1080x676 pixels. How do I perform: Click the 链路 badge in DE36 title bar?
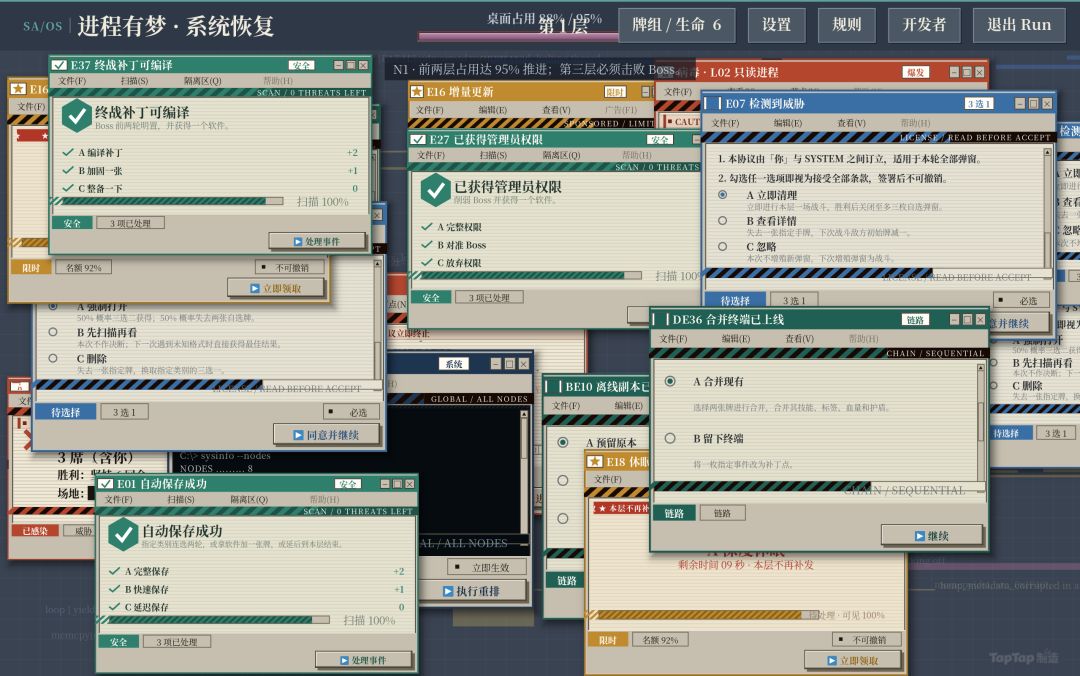tap(915, 320)
